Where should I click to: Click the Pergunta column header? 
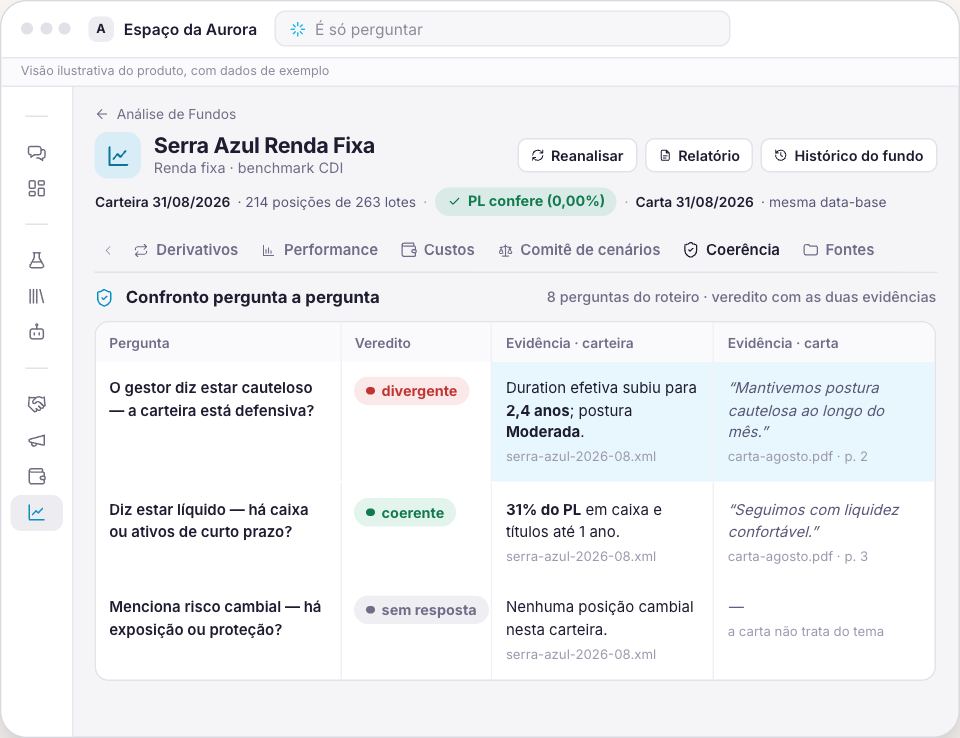tap(140, 343)
